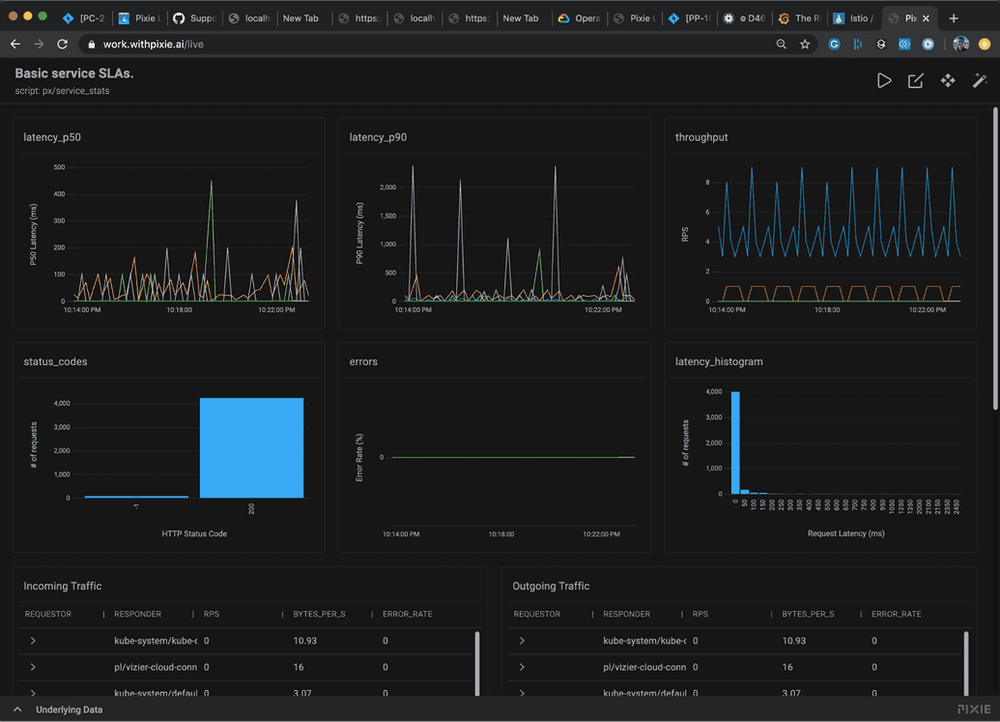
Task: Click the user profile avatar icon
Action: (x=960, y=44)
